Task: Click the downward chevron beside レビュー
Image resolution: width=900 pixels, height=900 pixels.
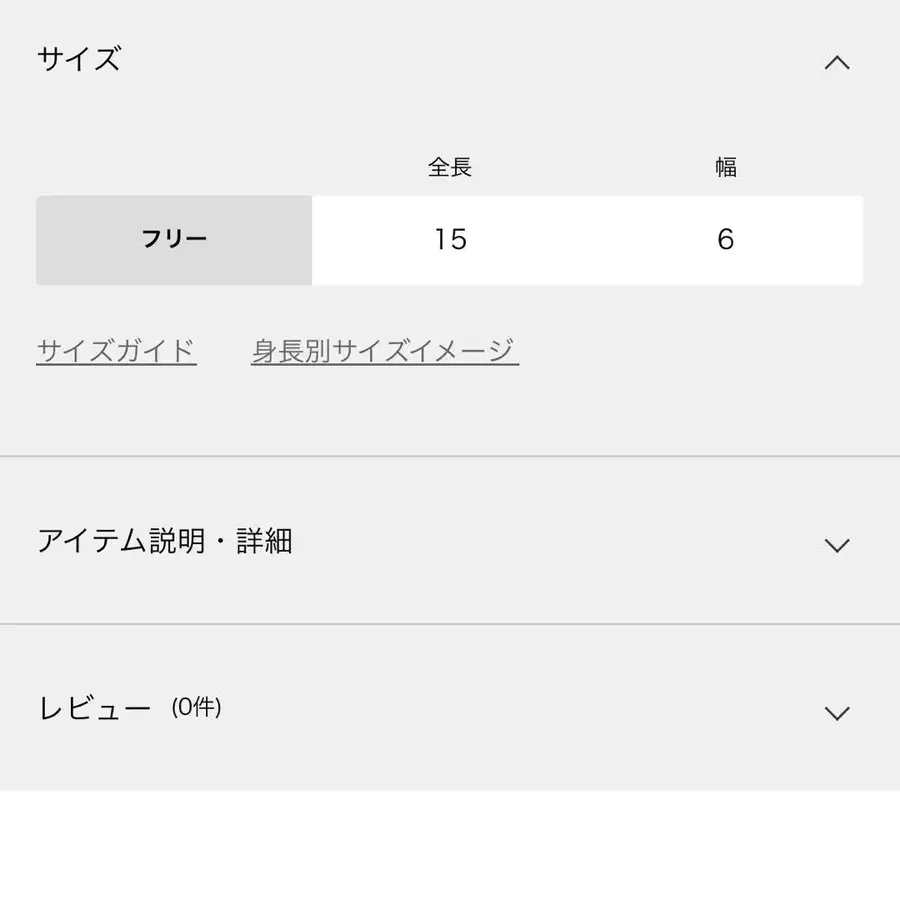Action: [838, 712]
